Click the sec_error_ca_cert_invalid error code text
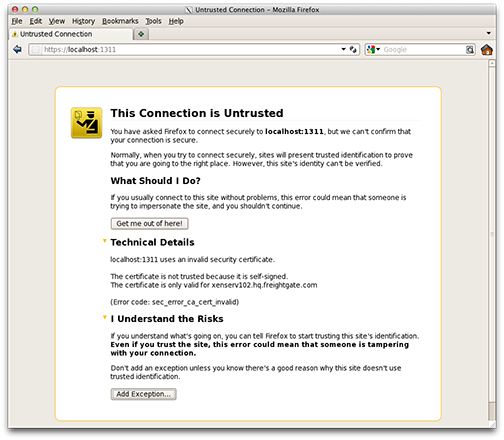The width and height of the screenshot is (504, 440). pyautogui.click(x=194, y=302)
